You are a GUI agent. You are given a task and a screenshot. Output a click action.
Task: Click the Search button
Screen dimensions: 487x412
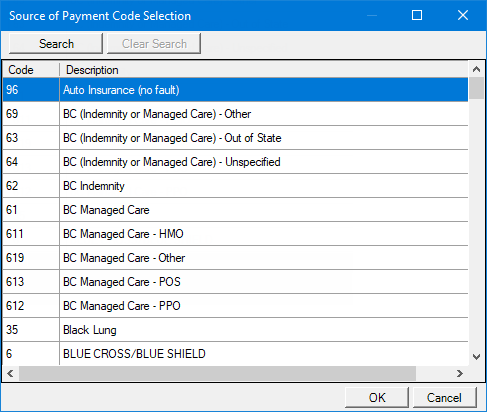click(x=56, y=44)
